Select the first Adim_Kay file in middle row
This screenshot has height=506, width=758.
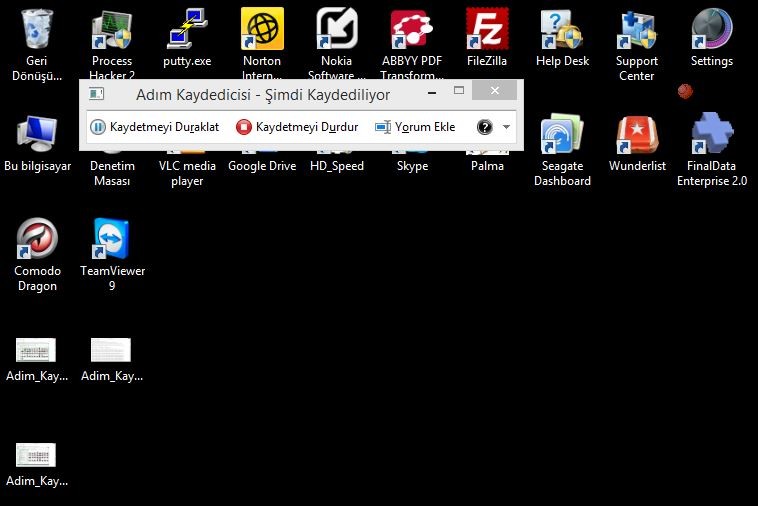[36, 350]
